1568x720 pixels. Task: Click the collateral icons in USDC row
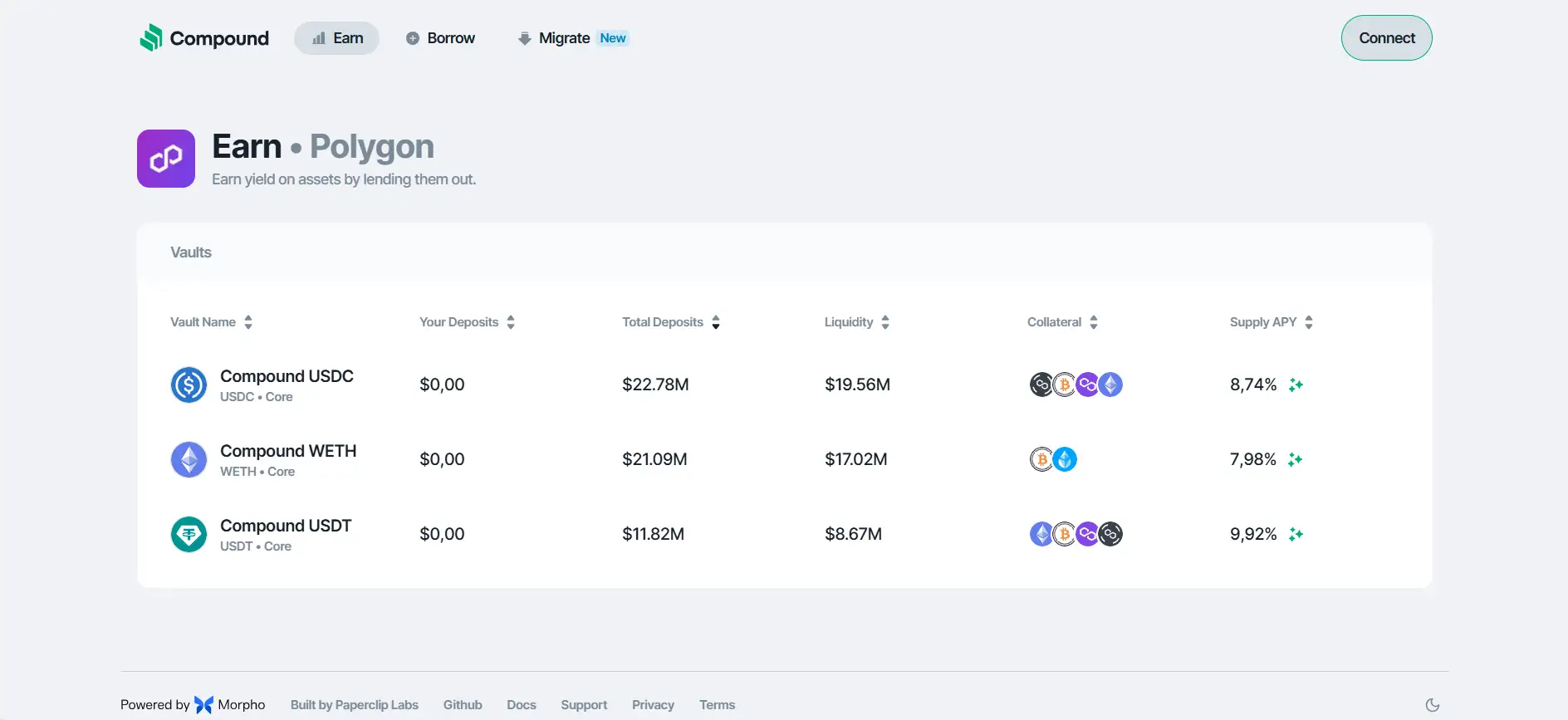pos(1076,384)
